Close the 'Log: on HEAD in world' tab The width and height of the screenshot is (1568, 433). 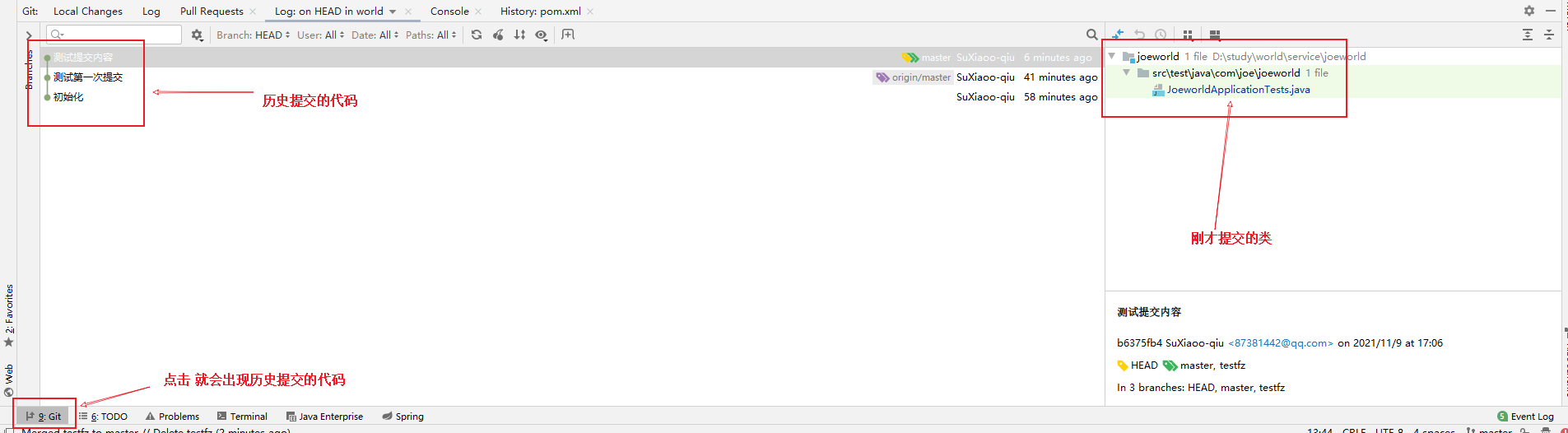[408, 12]
